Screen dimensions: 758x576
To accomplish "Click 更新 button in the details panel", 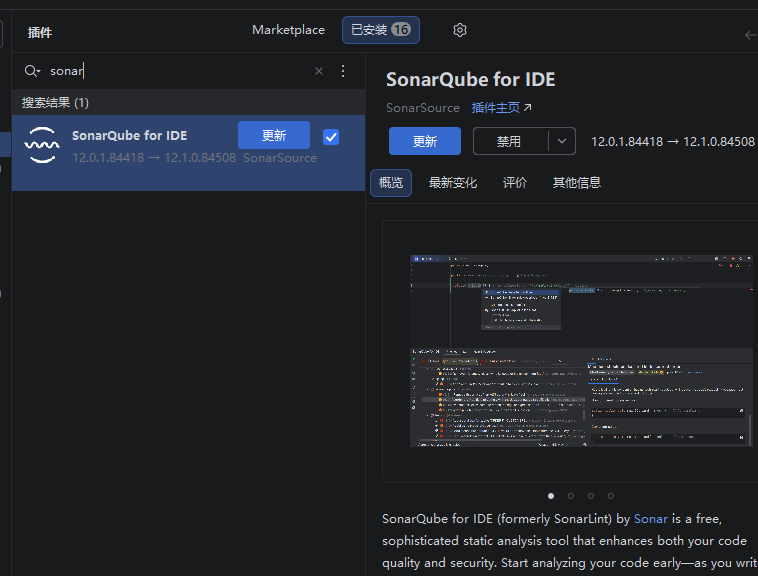I will (x=425, y=141).
